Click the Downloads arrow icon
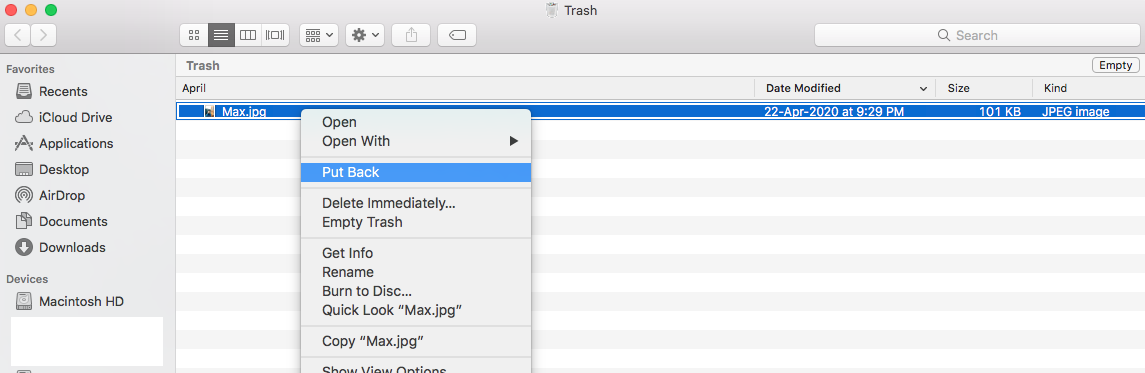 (24, 247)
